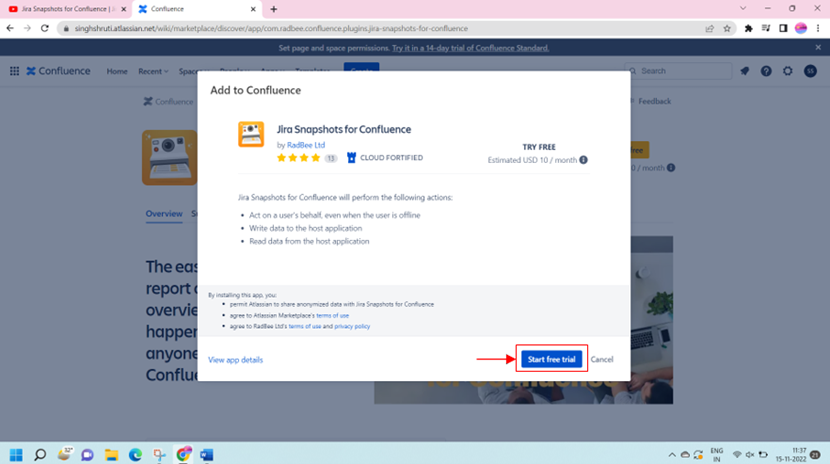The image size is (830, 464).
Task: Click the share page icon in the address bar
Action: pos(709,29)
